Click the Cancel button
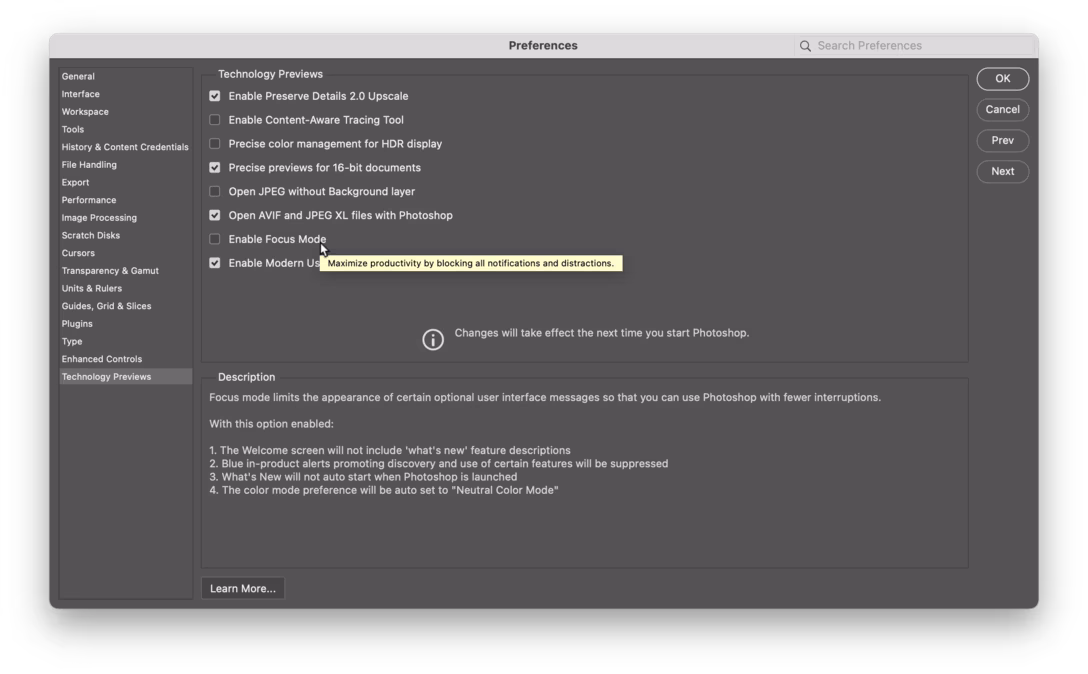 1002,110
